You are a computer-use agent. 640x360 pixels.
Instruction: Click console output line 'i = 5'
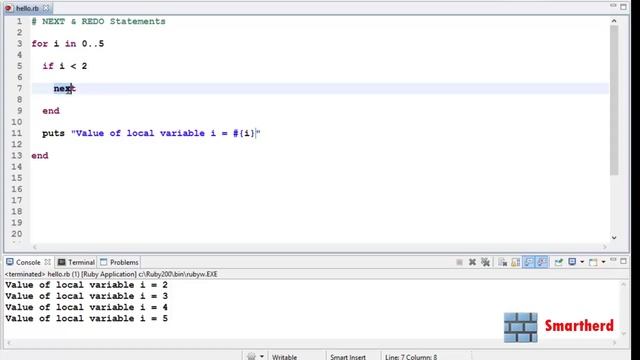(x=86, y=318)
